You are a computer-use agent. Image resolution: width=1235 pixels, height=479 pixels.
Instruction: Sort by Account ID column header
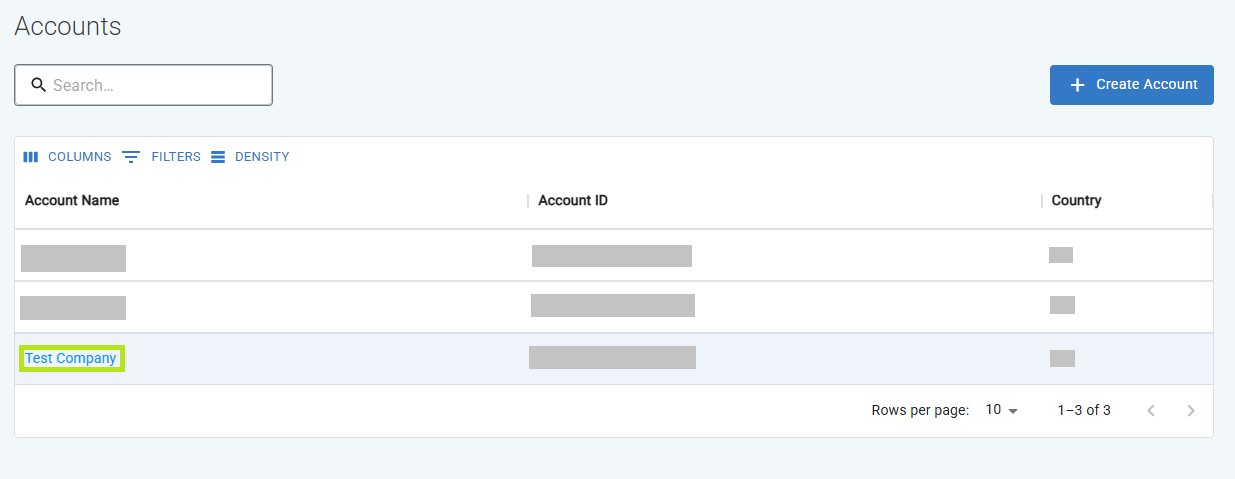(573, 200)
